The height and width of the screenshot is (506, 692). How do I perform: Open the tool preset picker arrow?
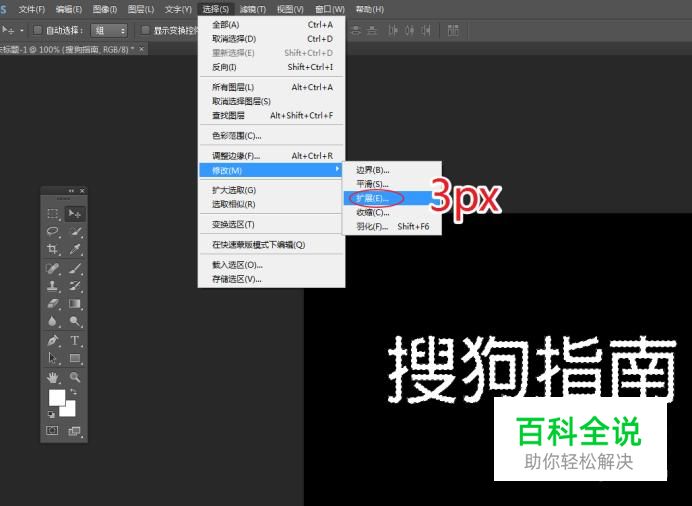(22, 31)
